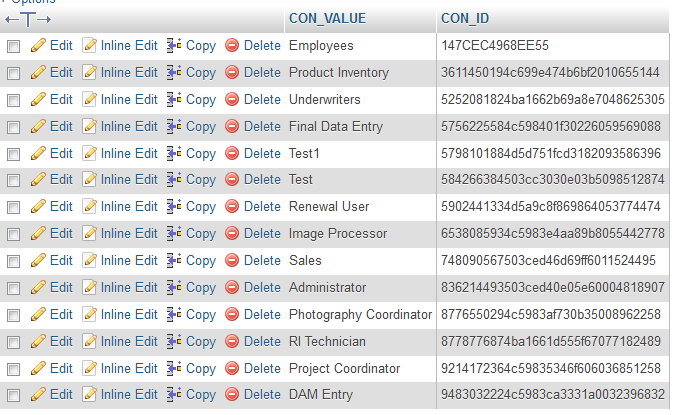Tick the checkbox for Employees row

coord(14,47)
